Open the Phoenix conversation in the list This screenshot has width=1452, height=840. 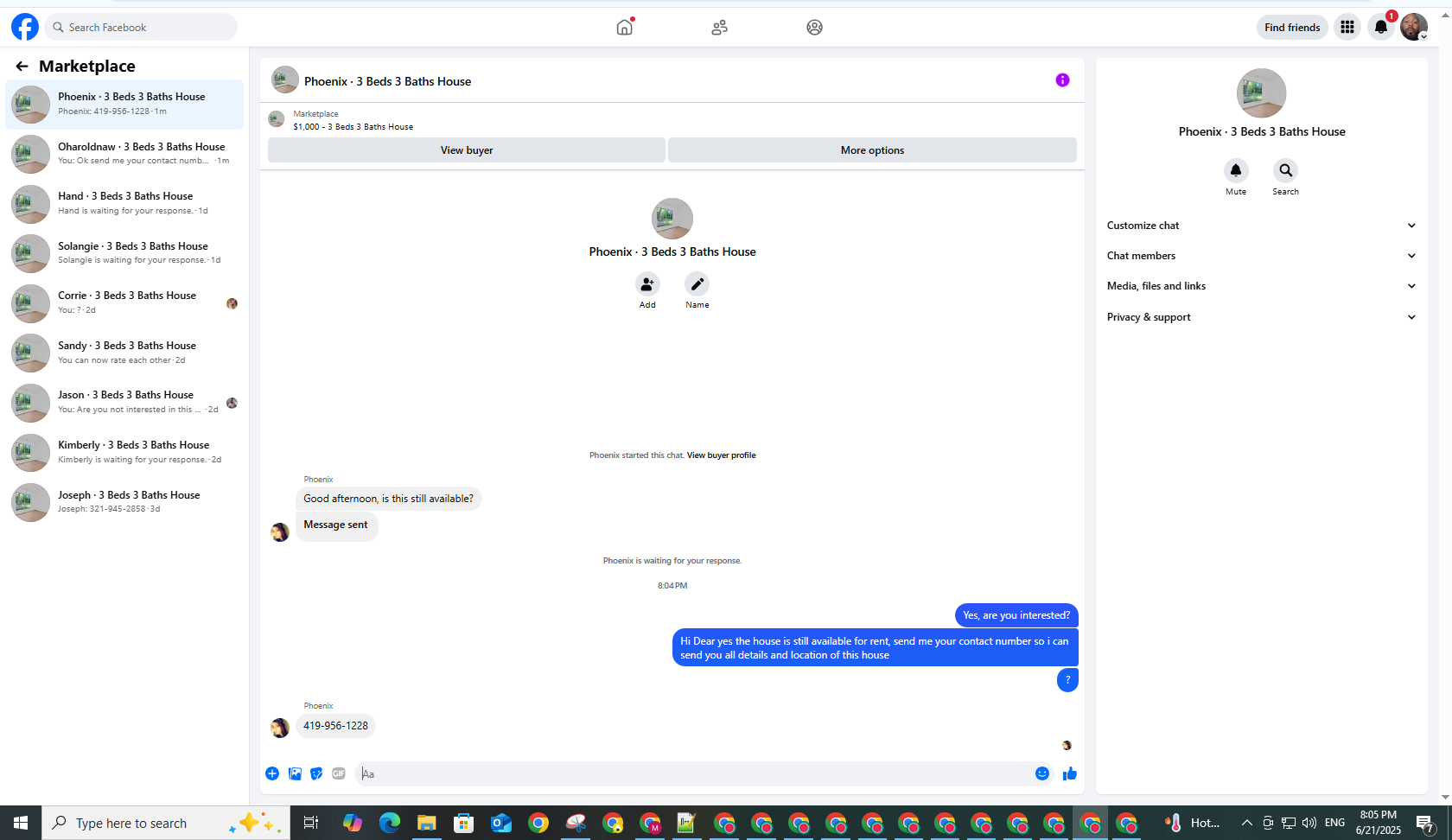pos(124,104)
